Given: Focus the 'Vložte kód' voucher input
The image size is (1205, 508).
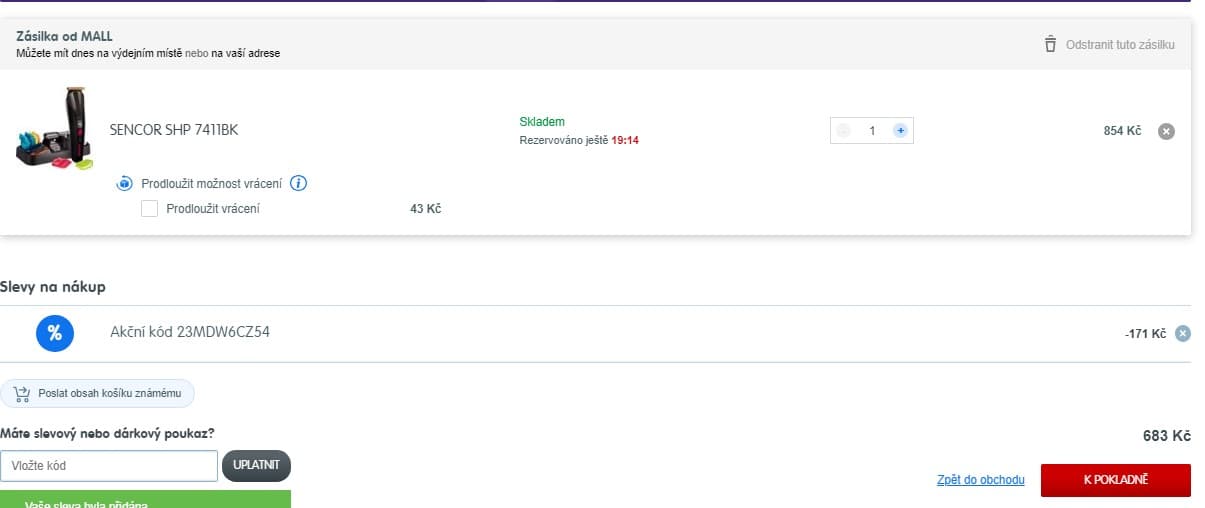Looking at the screenshot, I should (x=109, y=466).
